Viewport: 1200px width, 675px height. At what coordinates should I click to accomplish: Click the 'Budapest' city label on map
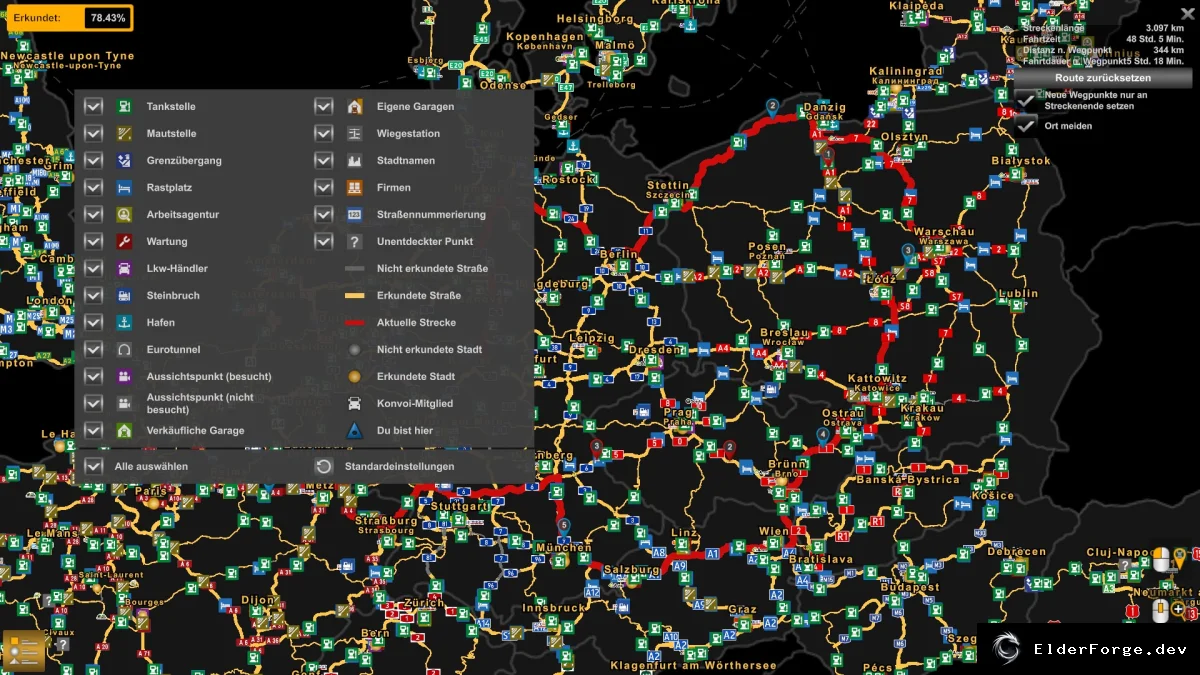tap(909, 587)
